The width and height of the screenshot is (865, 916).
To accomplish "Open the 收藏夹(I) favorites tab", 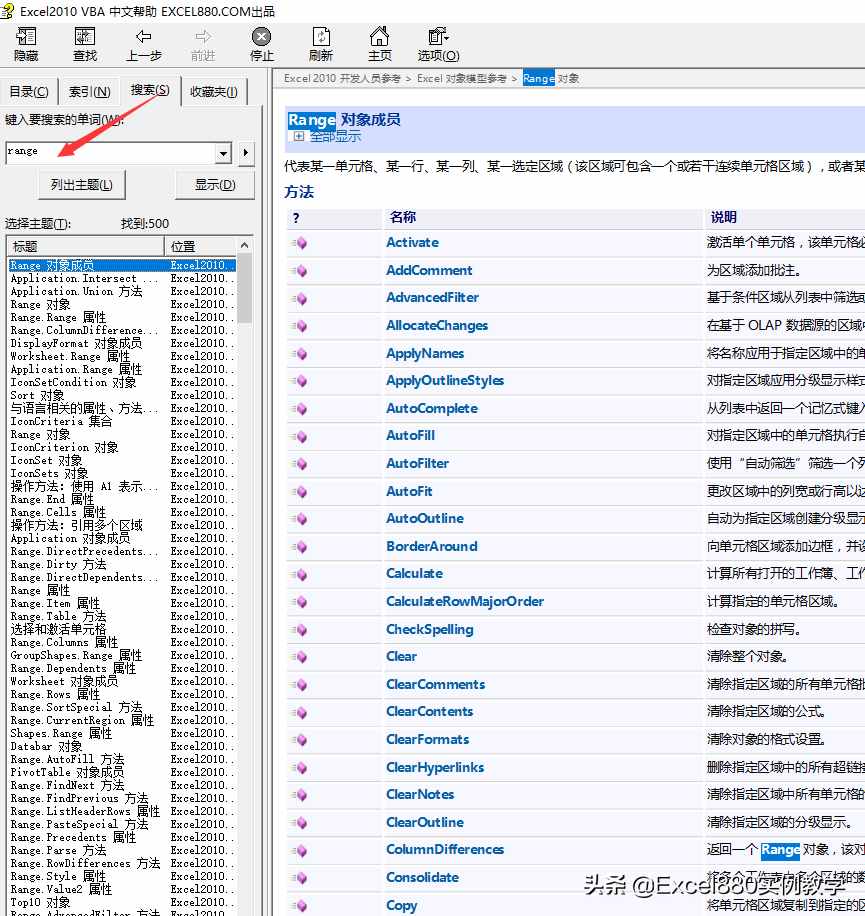I will (x=214, y=92).
